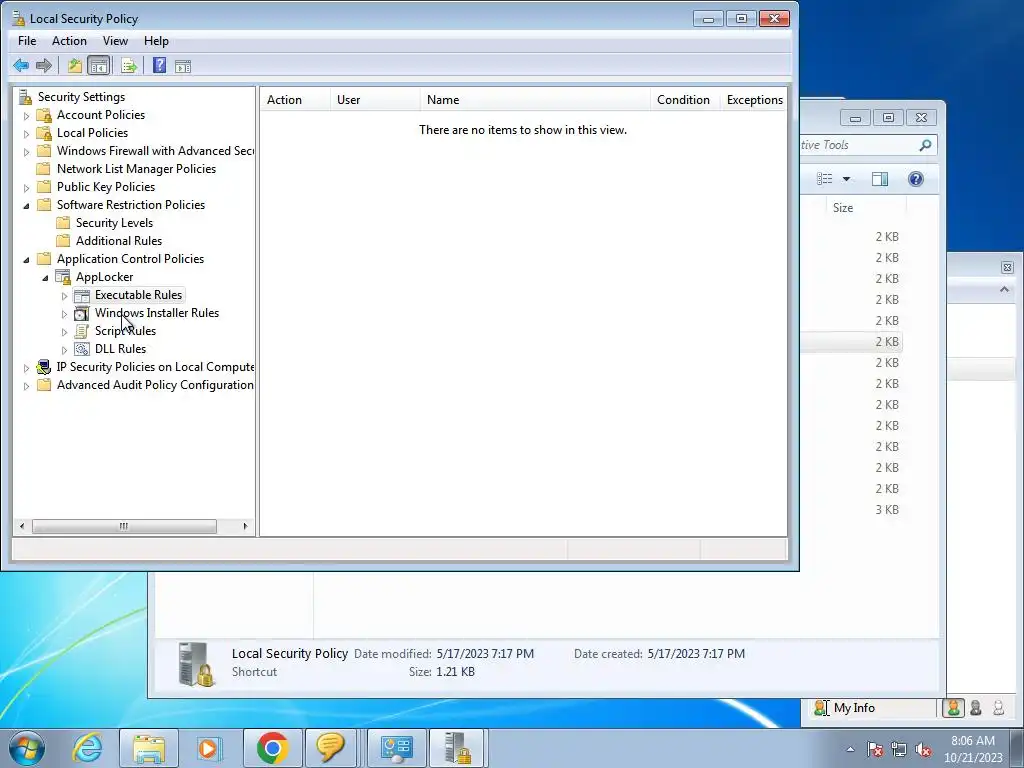Sort by the User column header
The image size is (1024, 768).
click(x=376, y=100)
